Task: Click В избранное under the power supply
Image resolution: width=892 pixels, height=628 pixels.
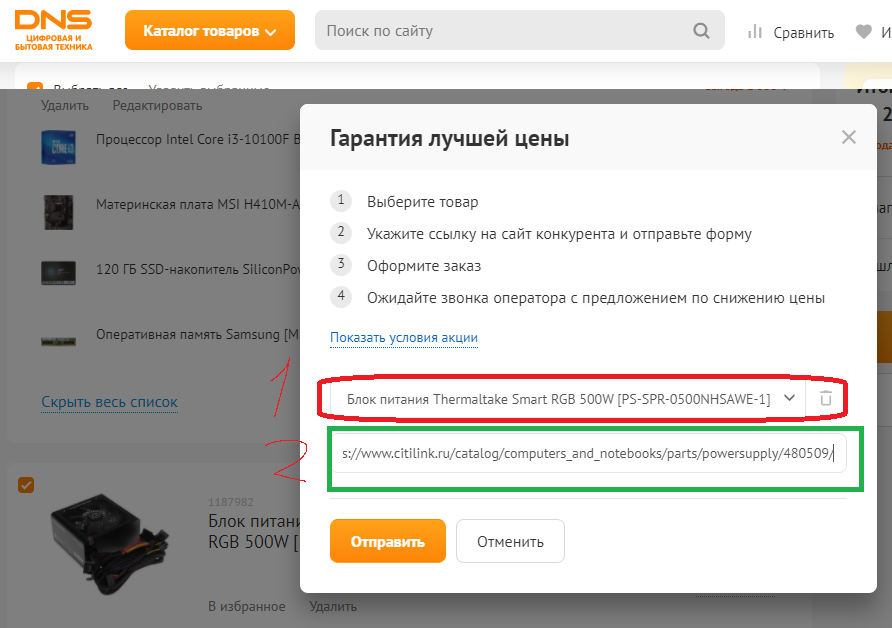Action: click(x=246, y=606)
